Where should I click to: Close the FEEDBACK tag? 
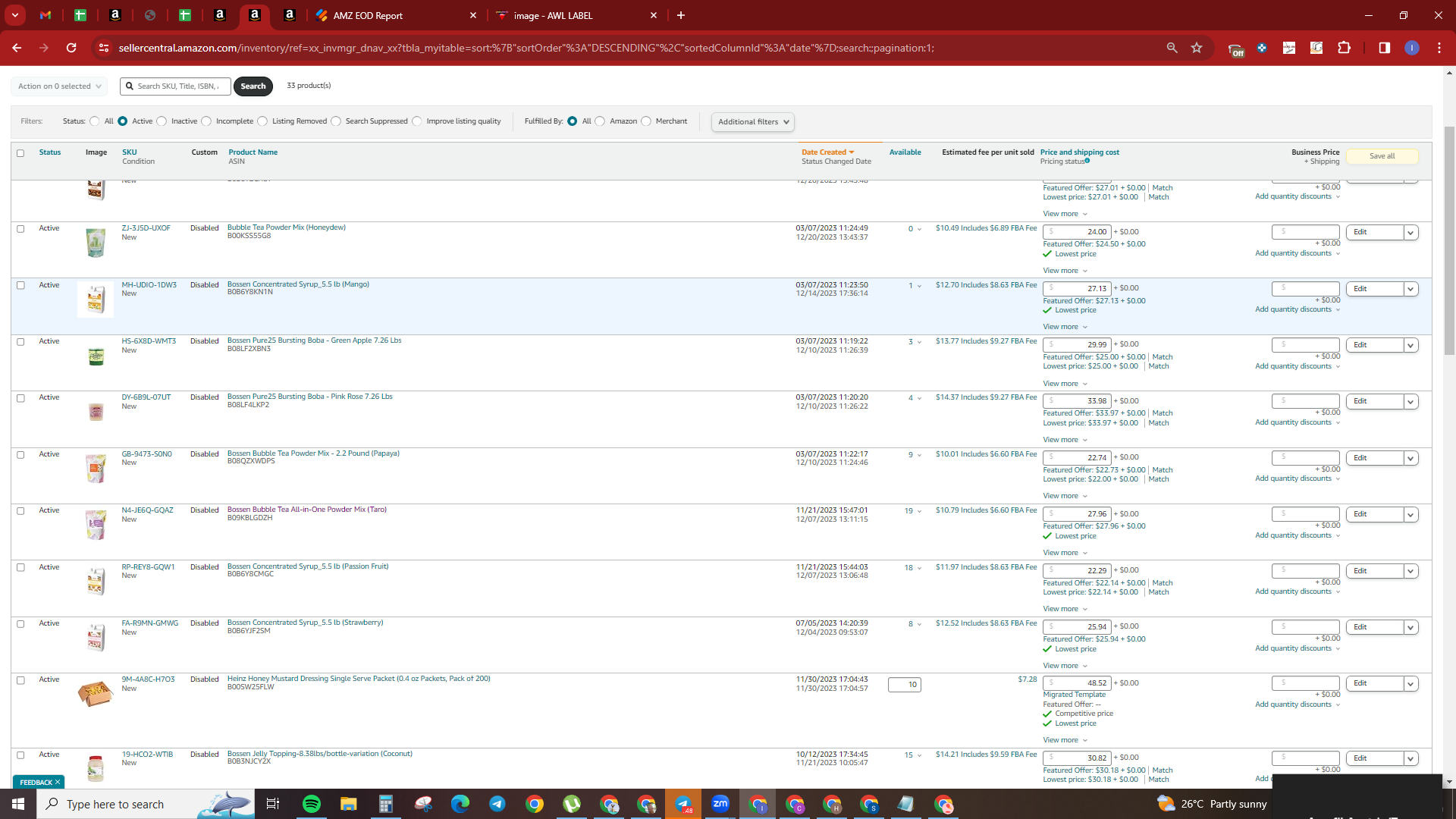pos(58,782)
